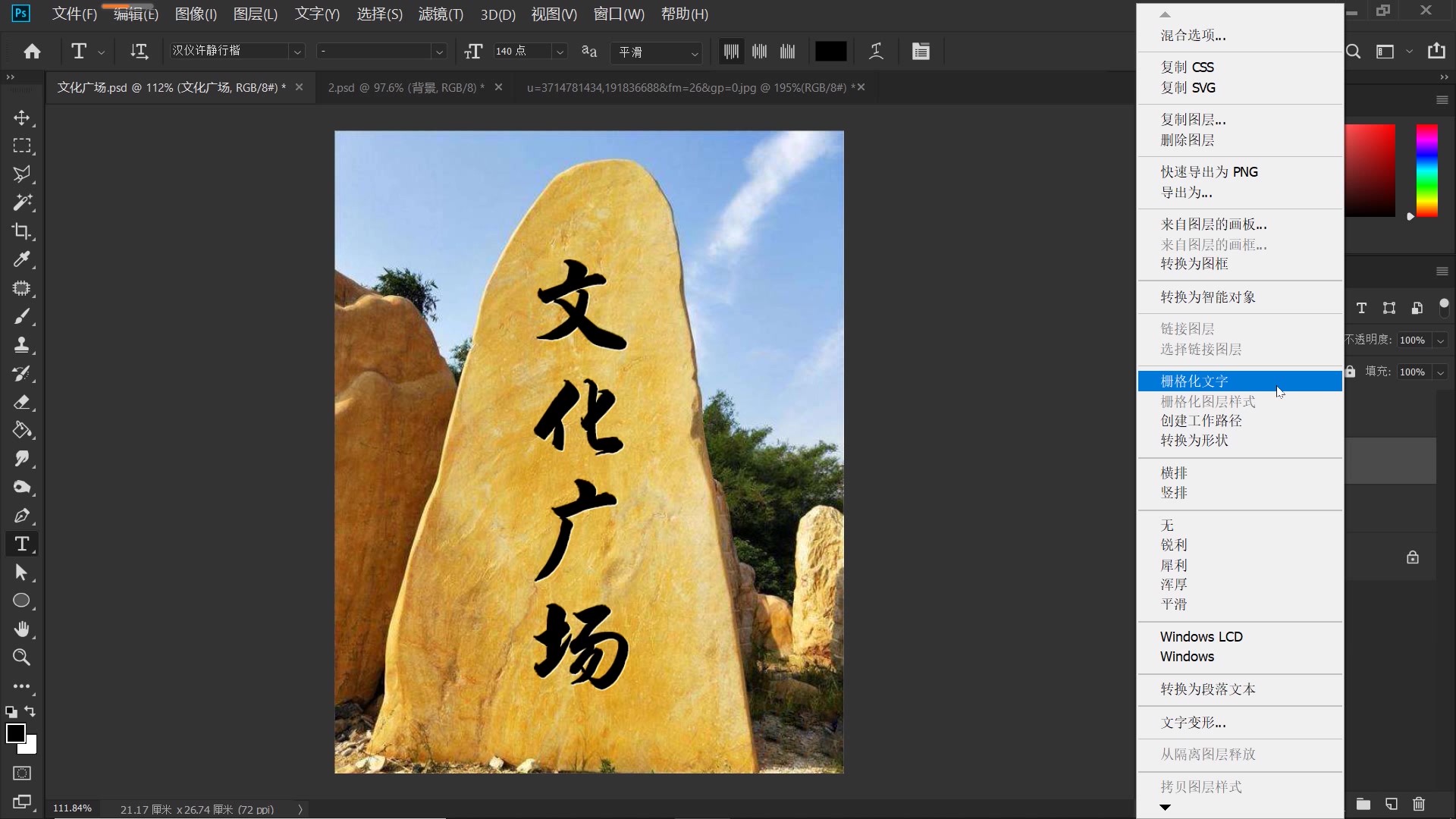
Task: Click the 111.84% zoom level field
Action: (x=72, y=808)
